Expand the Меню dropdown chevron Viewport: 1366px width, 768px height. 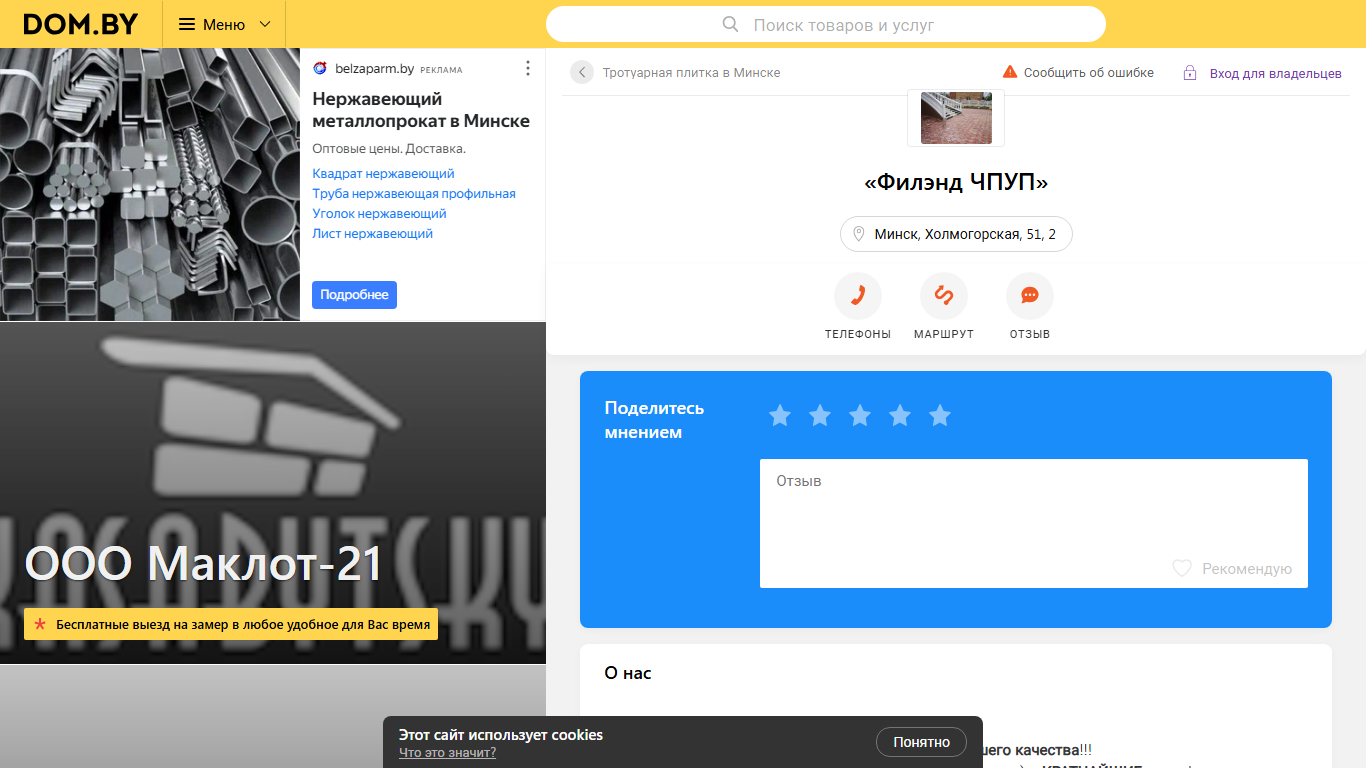click(265, 24)
